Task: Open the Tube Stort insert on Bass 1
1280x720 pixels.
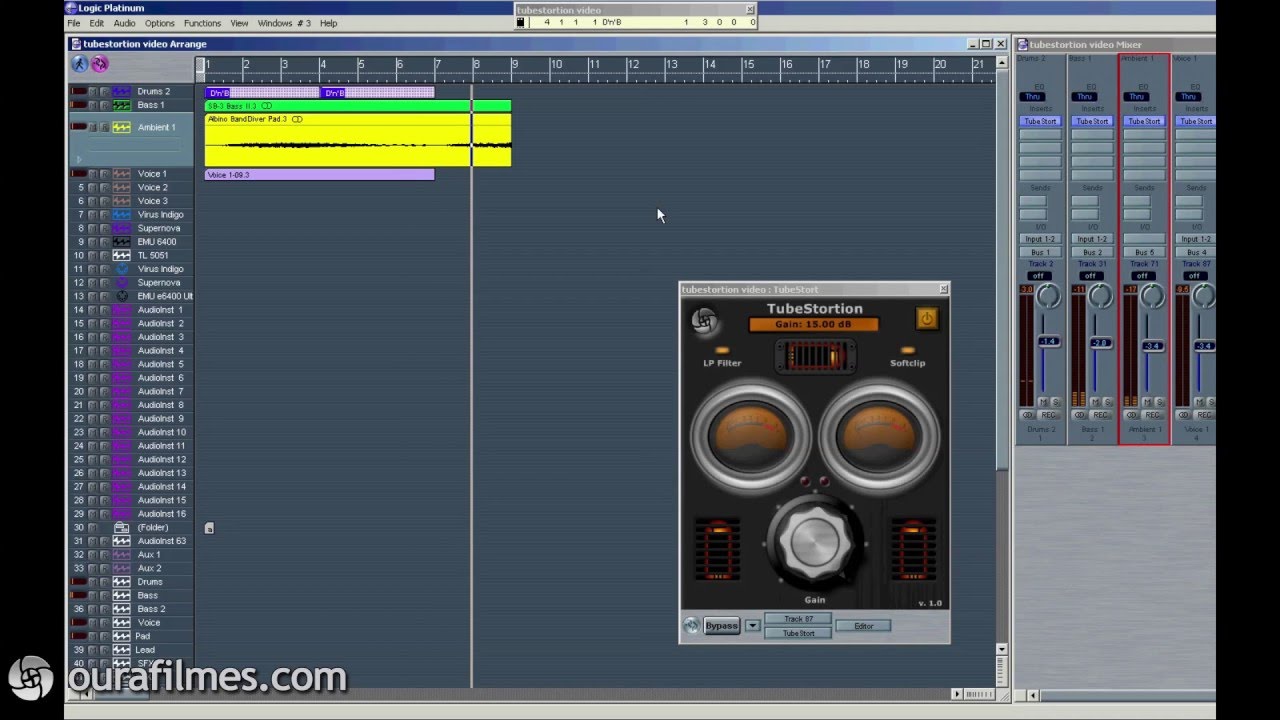Action: [1092, 121]
